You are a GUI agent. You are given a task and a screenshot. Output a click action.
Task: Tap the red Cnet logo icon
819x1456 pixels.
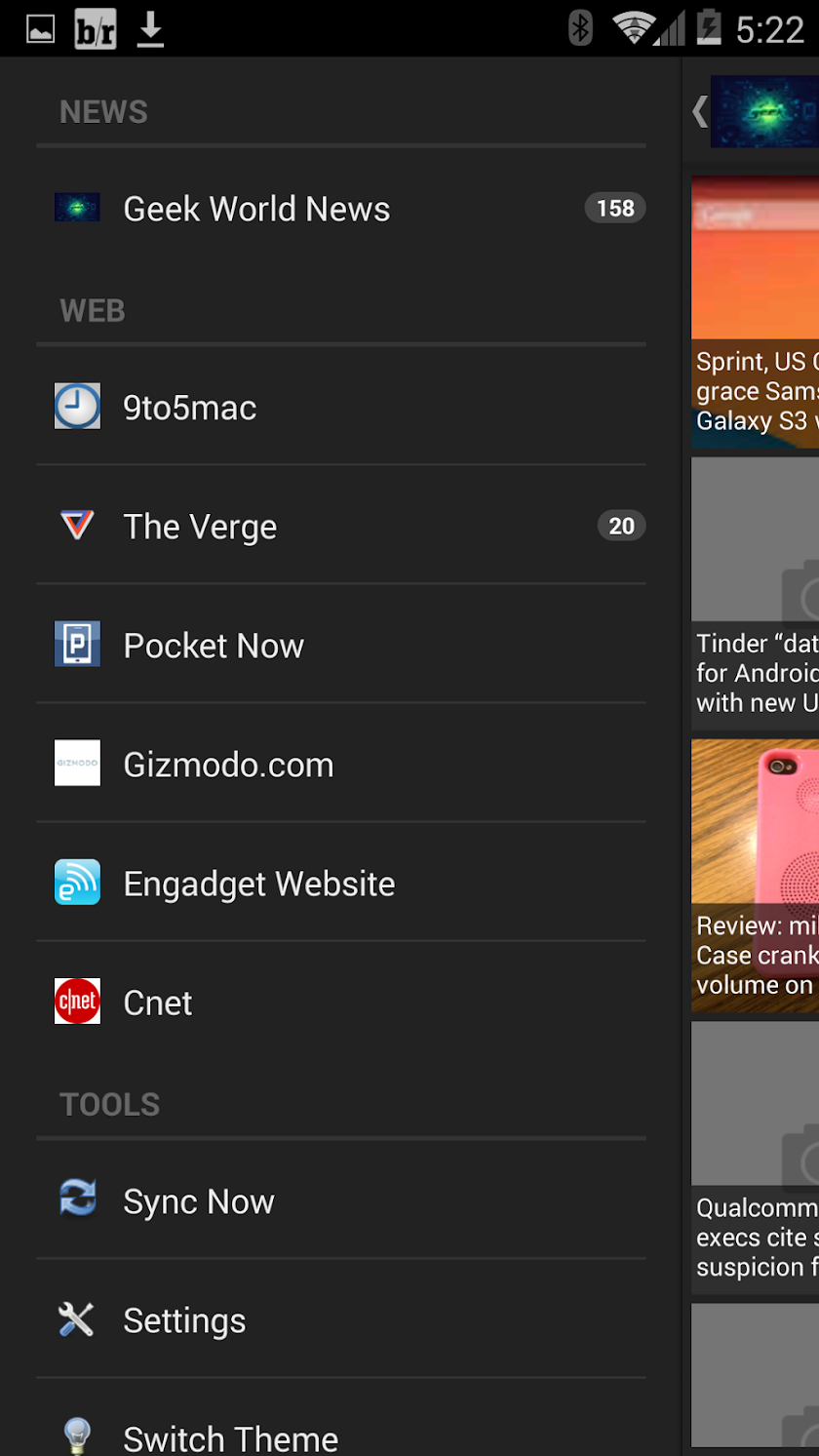click(77, 1002)
